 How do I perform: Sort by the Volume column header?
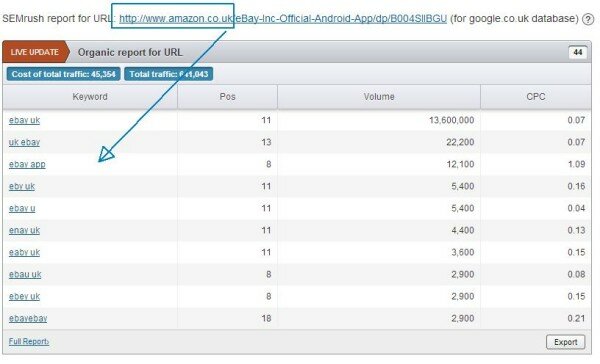(x=379, y=97)
